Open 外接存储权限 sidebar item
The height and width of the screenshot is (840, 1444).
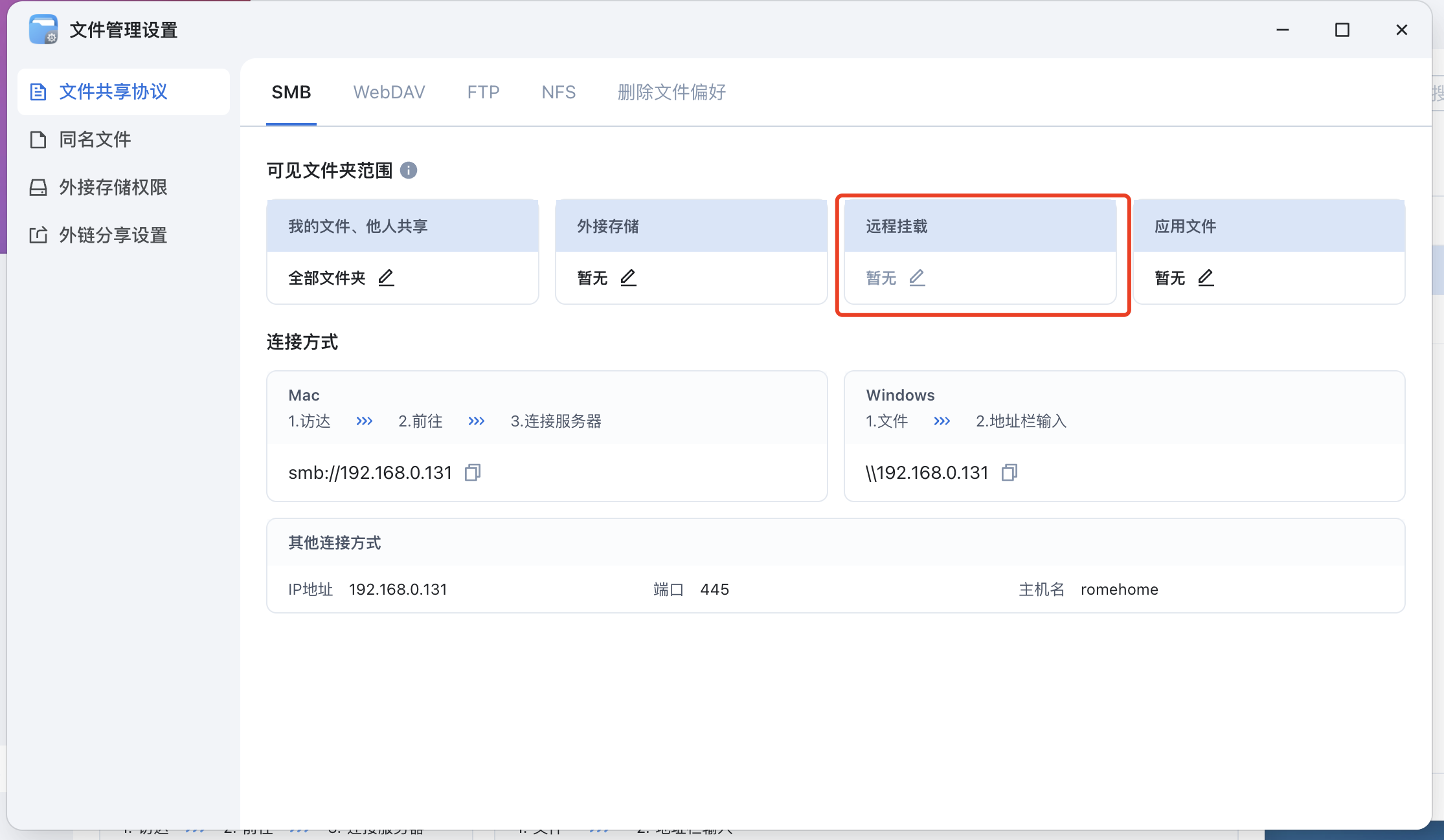[113, 187]
